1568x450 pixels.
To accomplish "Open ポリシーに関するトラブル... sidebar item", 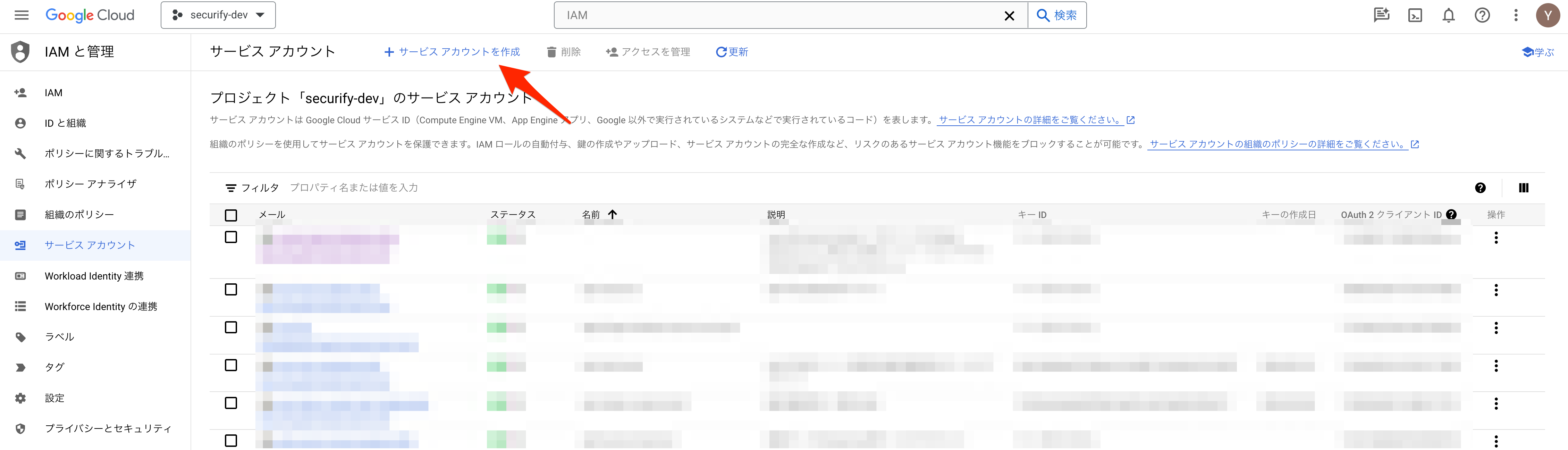I will (95, 153).
